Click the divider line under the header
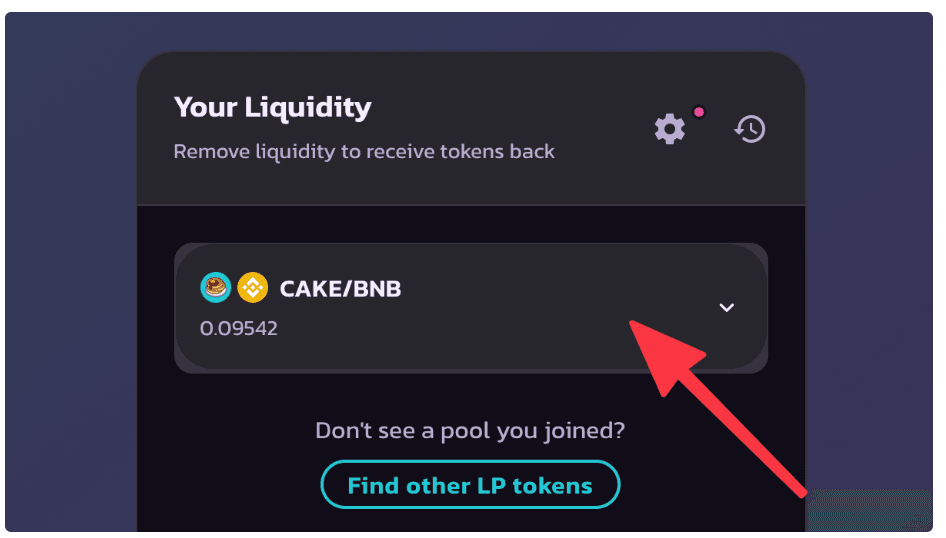 pos(470,205)
